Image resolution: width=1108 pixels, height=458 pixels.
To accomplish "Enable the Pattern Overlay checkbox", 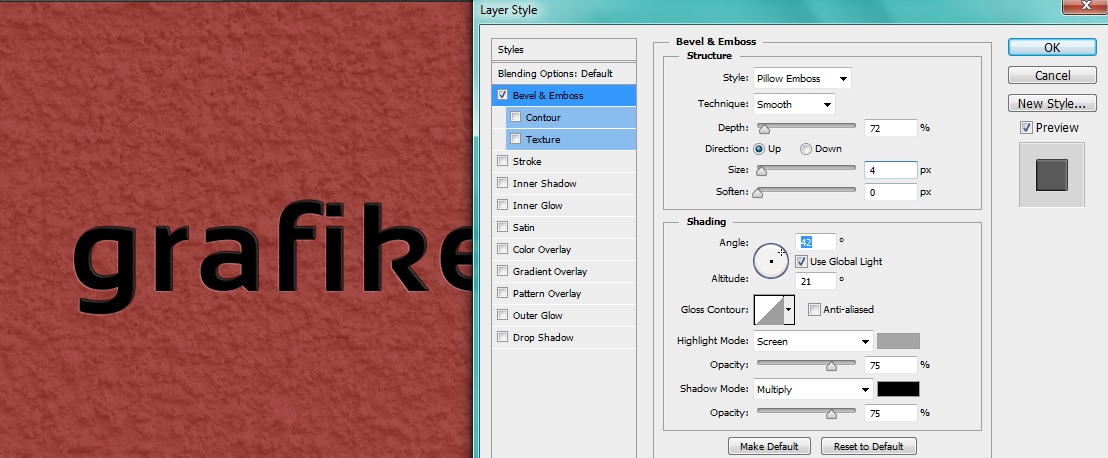I will click(502, 293).
